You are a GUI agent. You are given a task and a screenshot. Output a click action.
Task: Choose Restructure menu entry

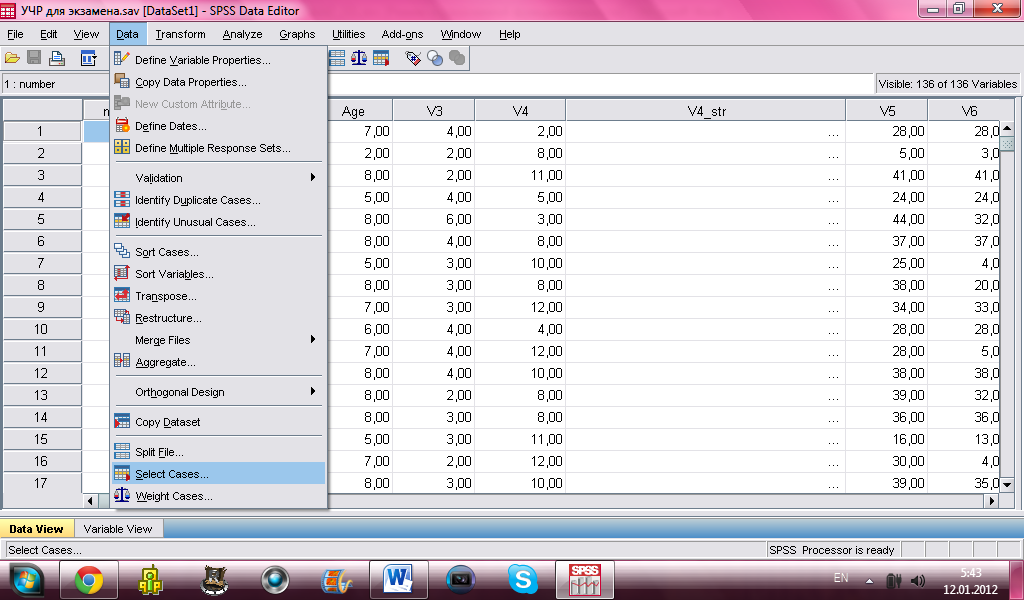tap(218, 318)
